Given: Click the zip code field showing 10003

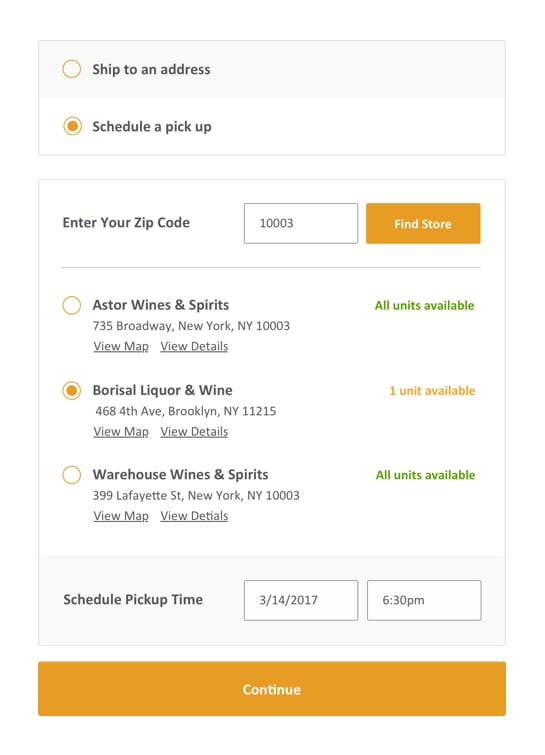Looking at the screenshot, I should (301, 223).
